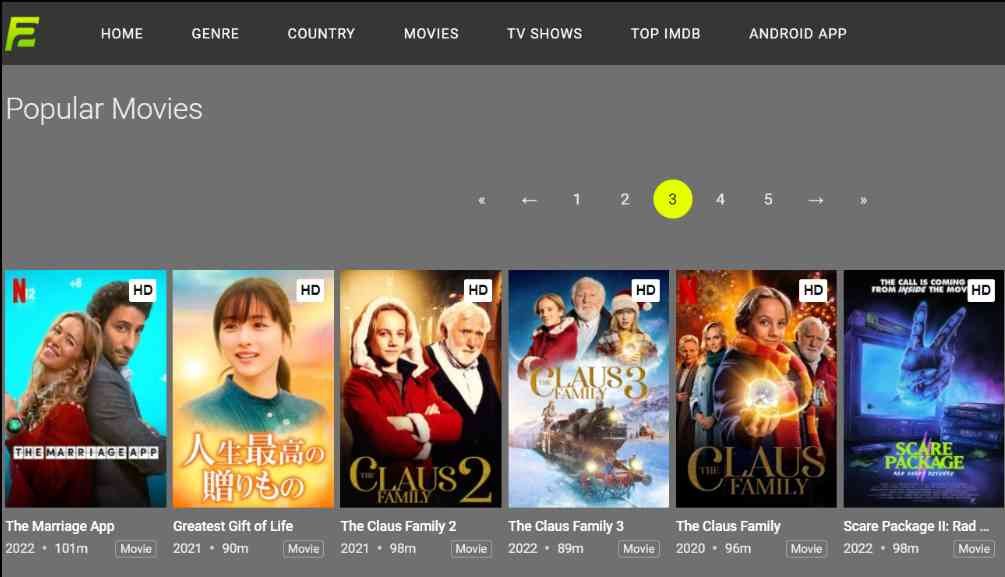
Task: Click HD badge on The Marriage App poster
Action: tap(142, 290)
